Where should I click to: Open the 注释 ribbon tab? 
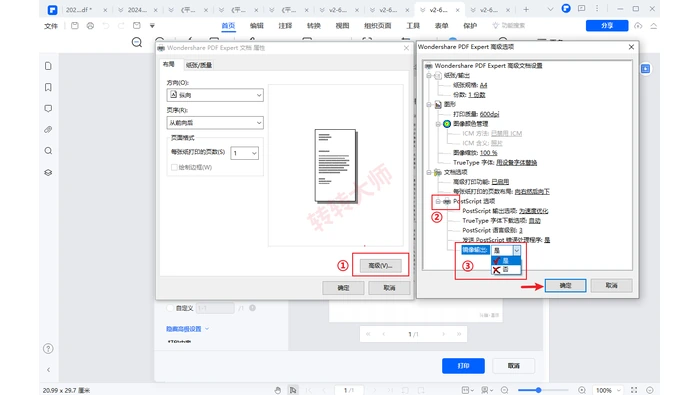(285, 26)
